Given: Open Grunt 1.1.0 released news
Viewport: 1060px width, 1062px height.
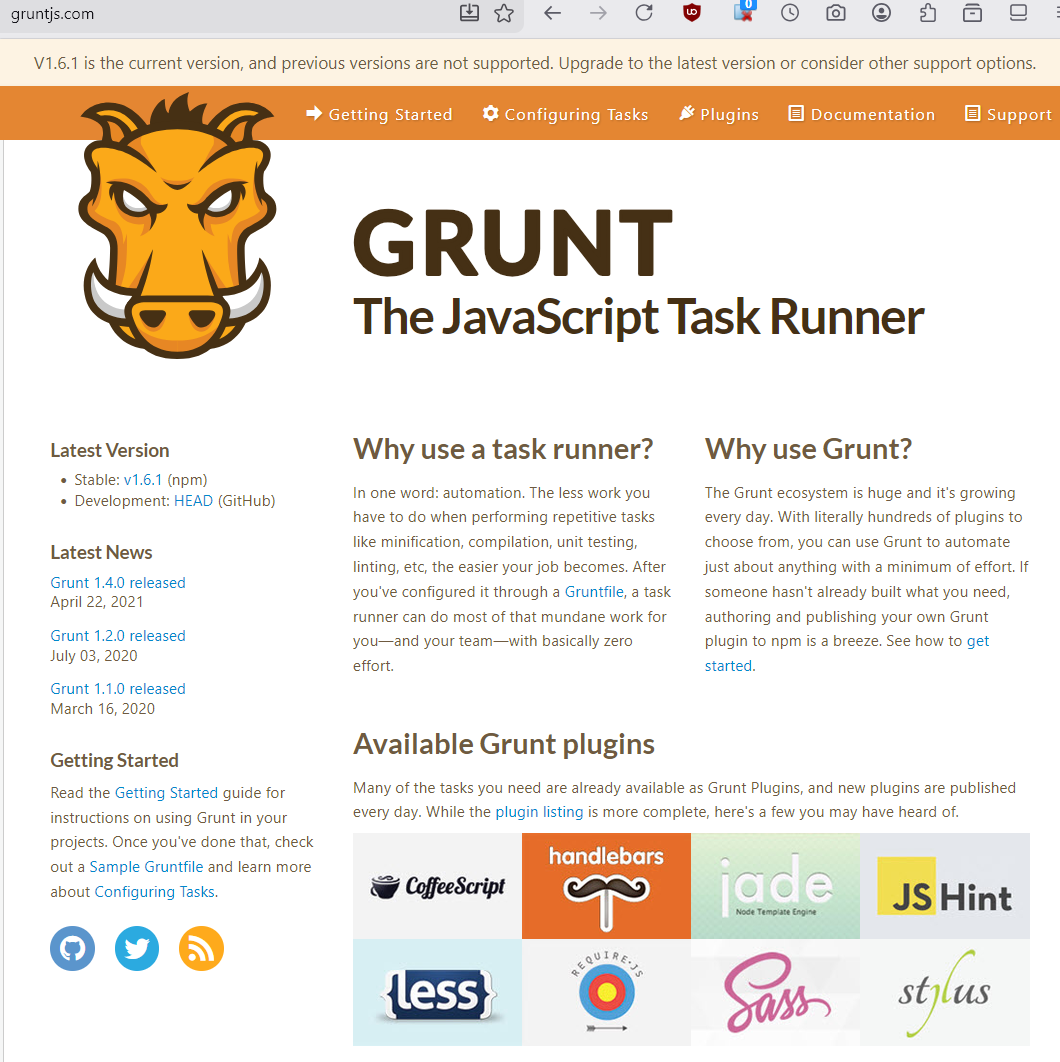Looking at the screenshot, I should [x=118, y=688].
